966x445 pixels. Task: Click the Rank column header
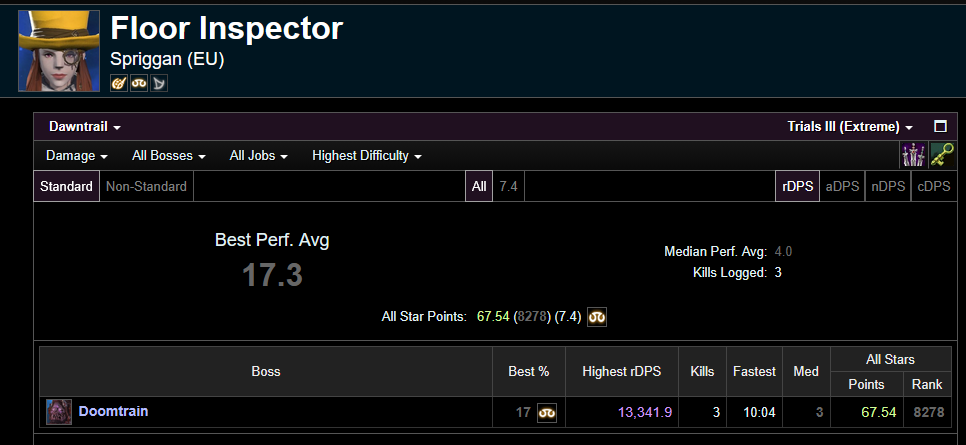[x=927, y=385]
